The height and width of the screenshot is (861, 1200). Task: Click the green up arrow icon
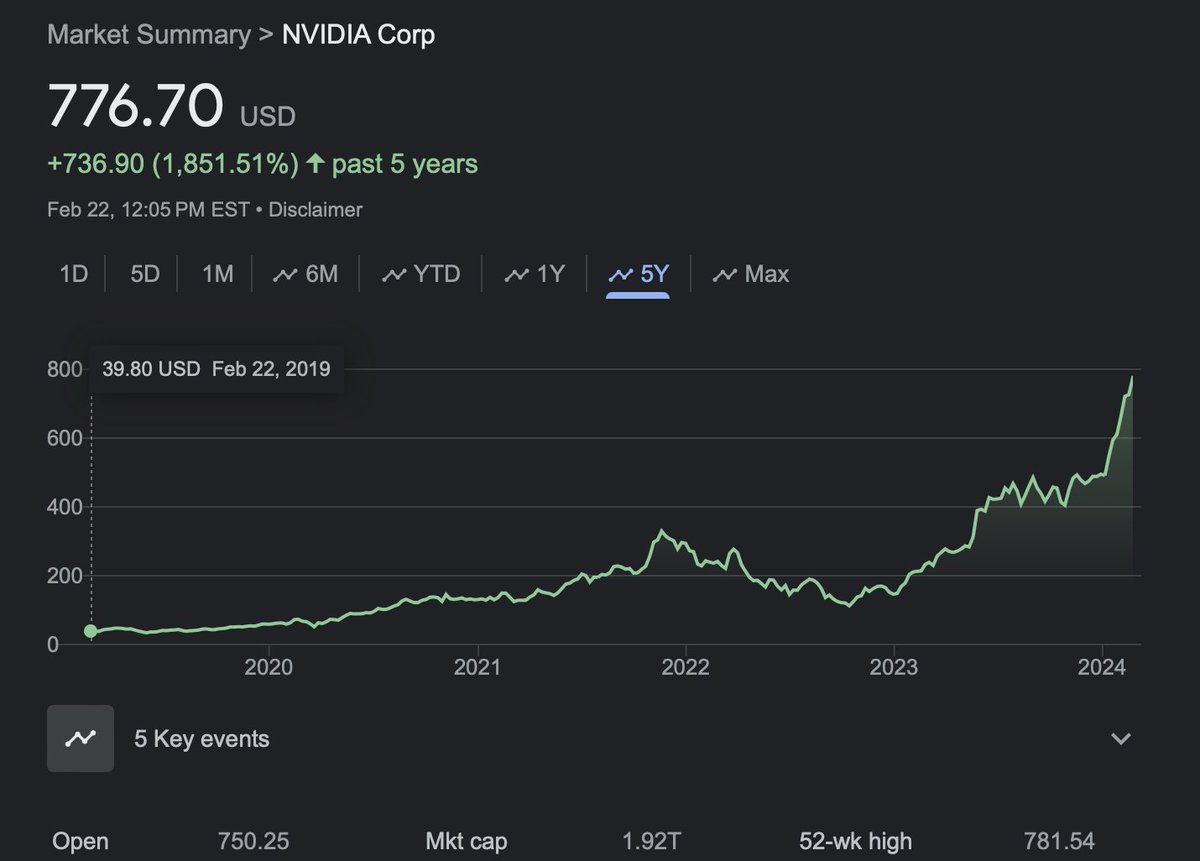tap(315, 163)
